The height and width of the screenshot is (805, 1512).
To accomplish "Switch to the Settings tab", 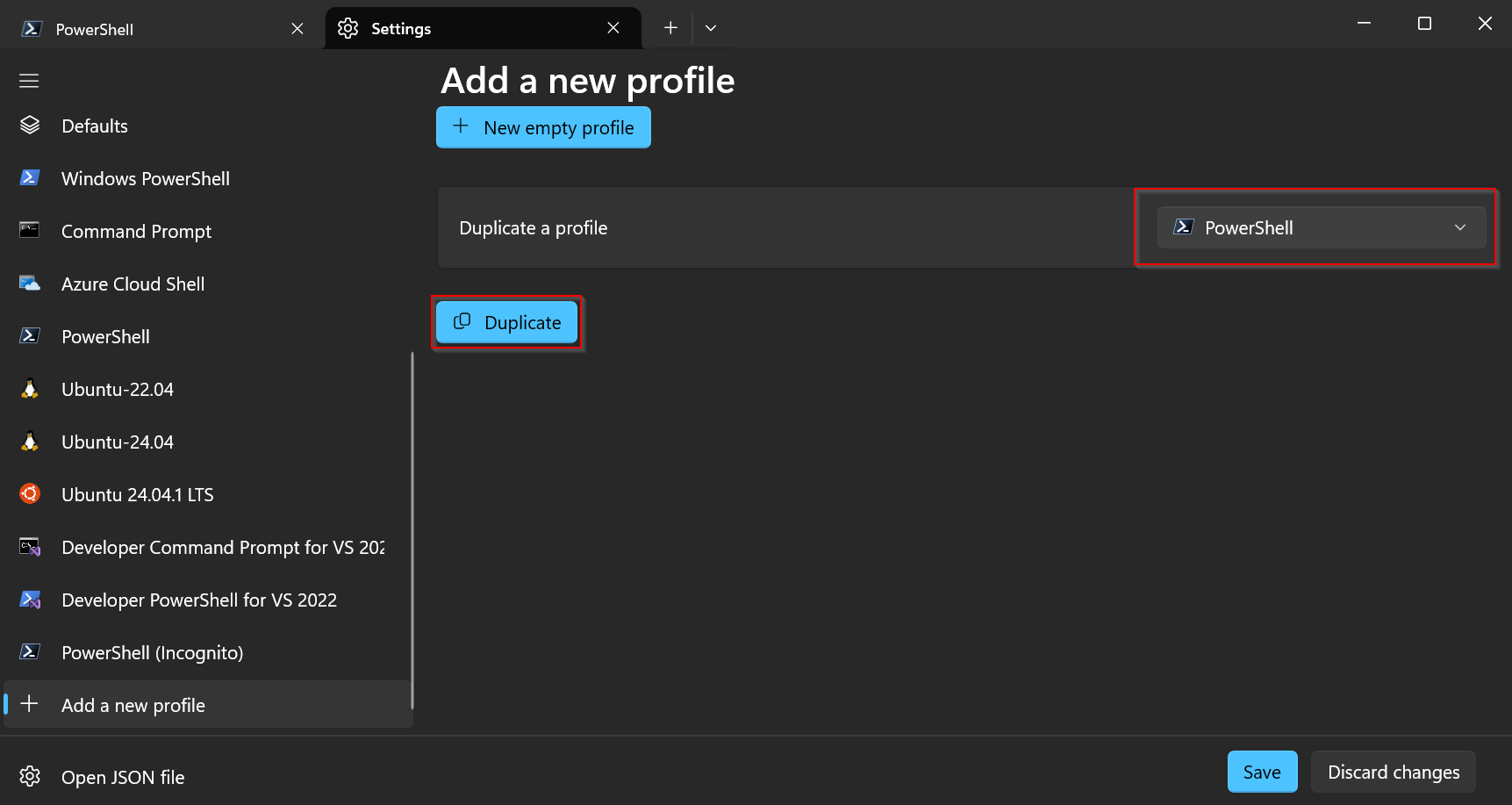I will (x=483, y=28).
